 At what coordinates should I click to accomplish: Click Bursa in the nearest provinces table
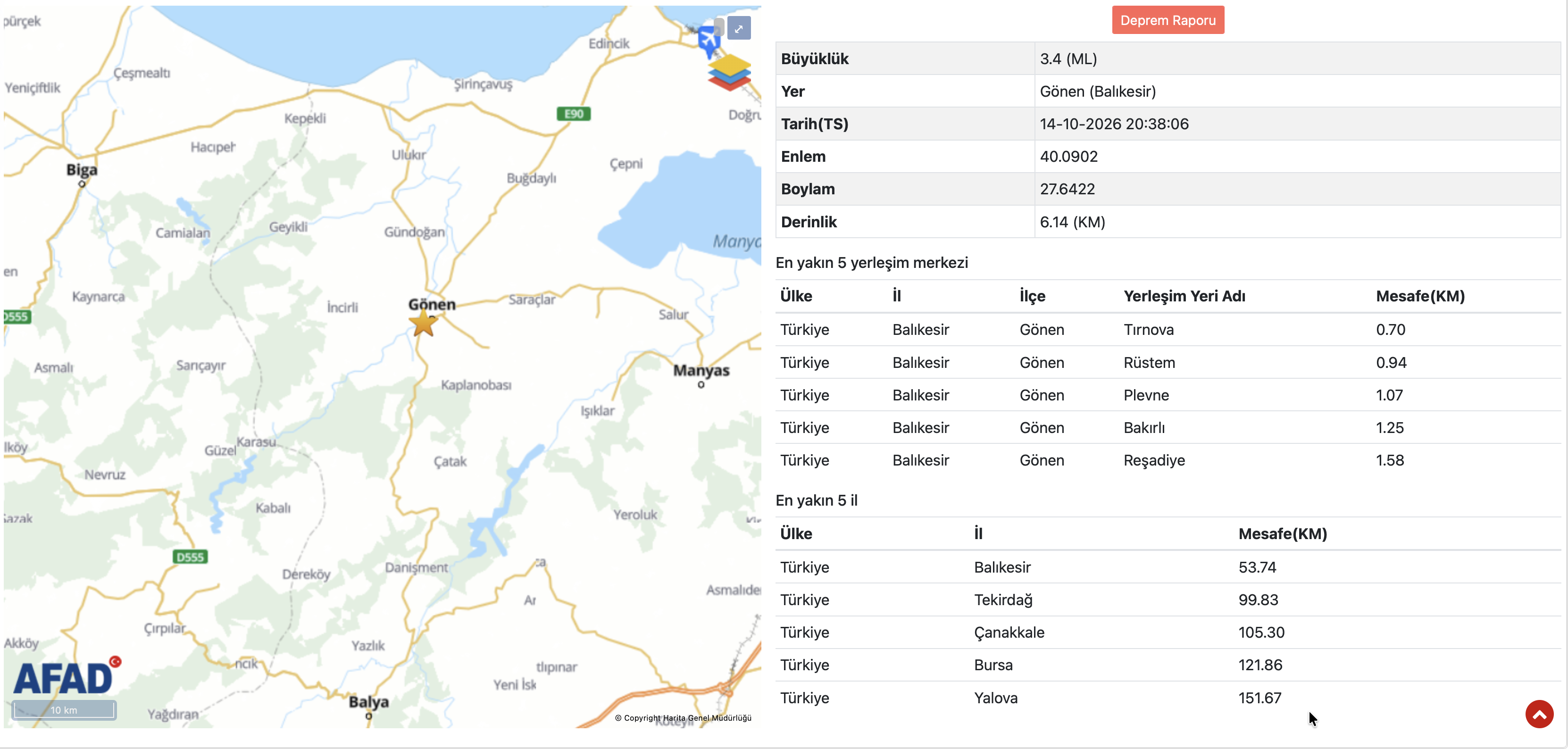[x=993, y=665]
